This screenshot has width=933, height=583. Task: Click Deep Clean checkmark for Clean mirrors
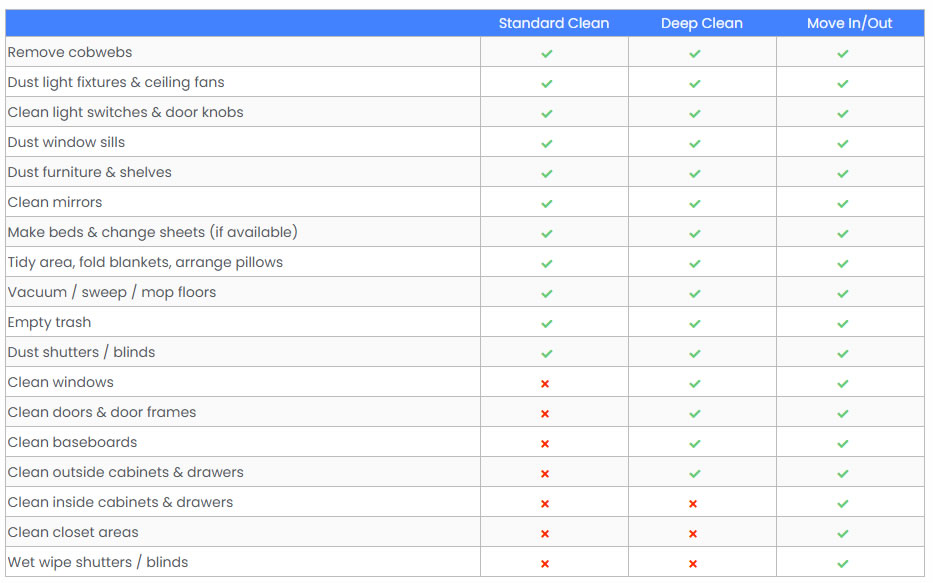[695, 204]
